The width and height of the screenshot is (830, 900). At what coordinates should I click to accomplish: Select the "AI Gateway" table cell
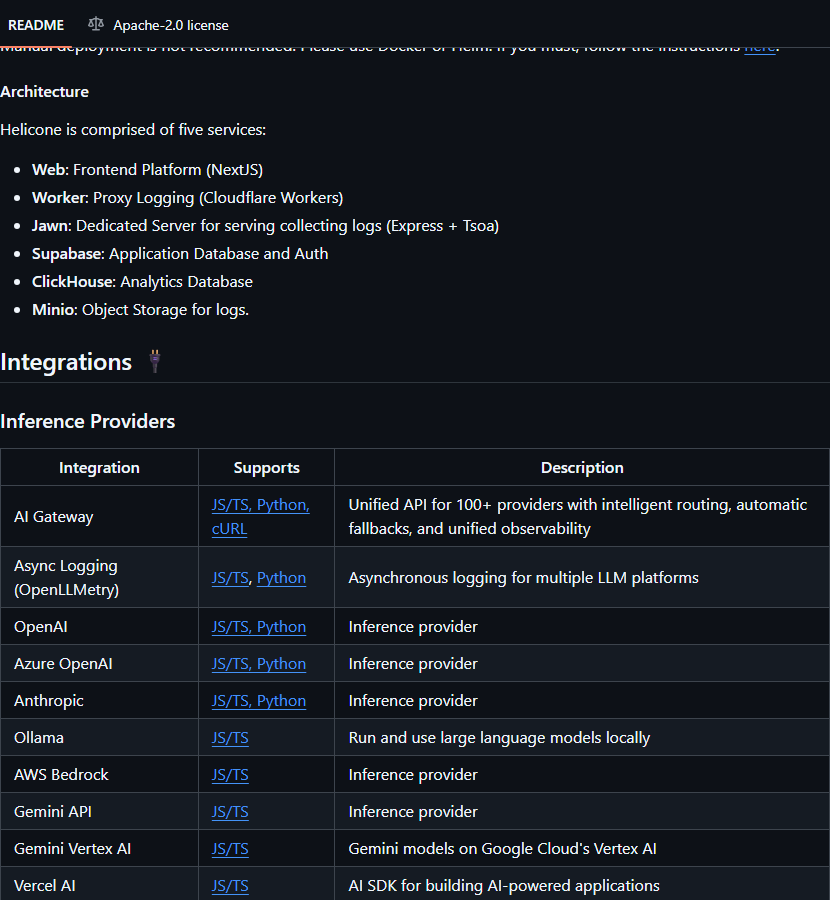(x=99, y=517)
